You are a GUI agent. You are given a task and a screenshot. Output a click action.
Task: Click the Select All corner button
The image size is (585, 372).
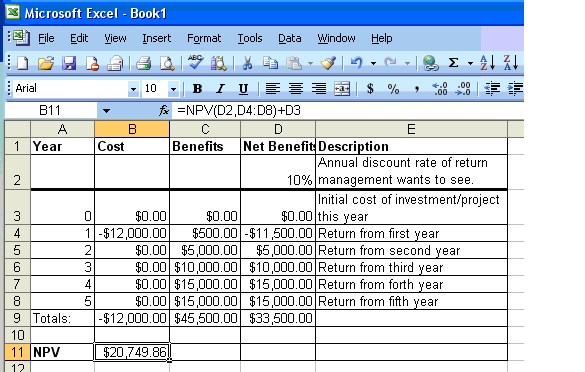tap(17, 129)
